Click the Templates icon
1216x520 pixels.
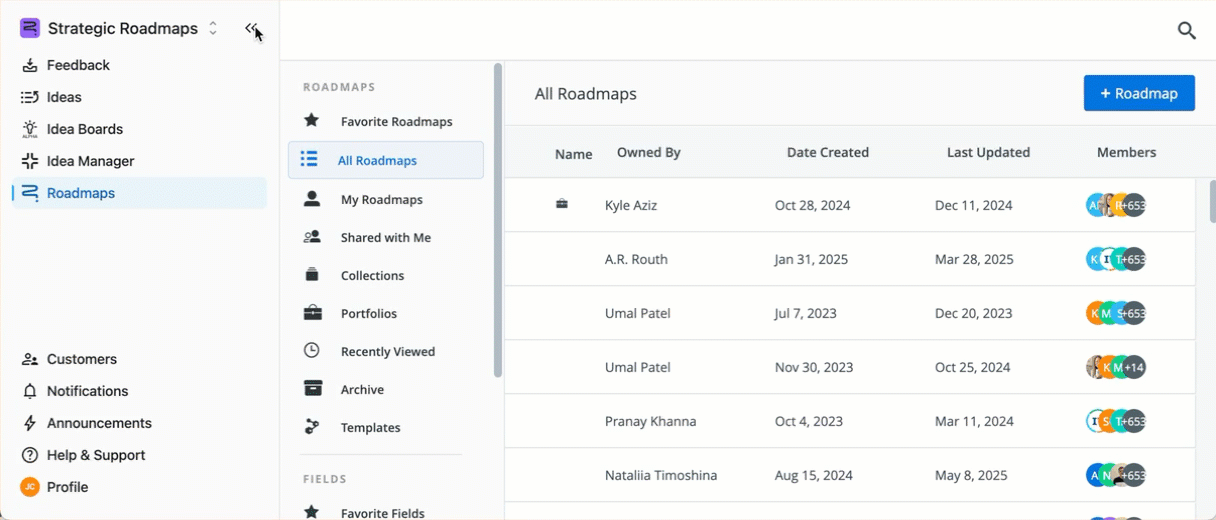pyautogui.click(x=312, y=427)
